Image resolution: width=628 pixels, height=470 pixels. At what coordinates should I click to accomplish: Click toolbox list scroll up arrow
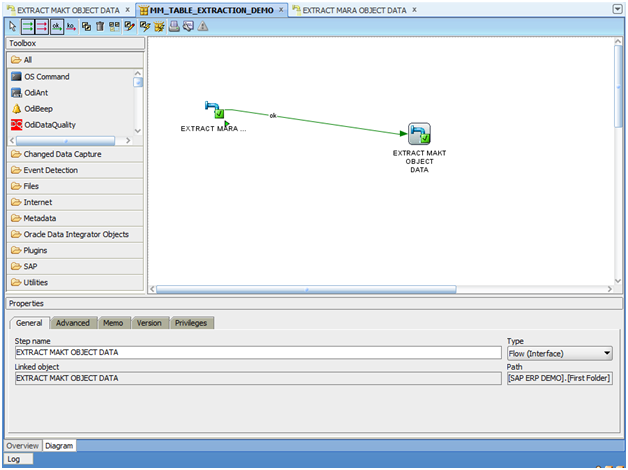coord(138,73)
